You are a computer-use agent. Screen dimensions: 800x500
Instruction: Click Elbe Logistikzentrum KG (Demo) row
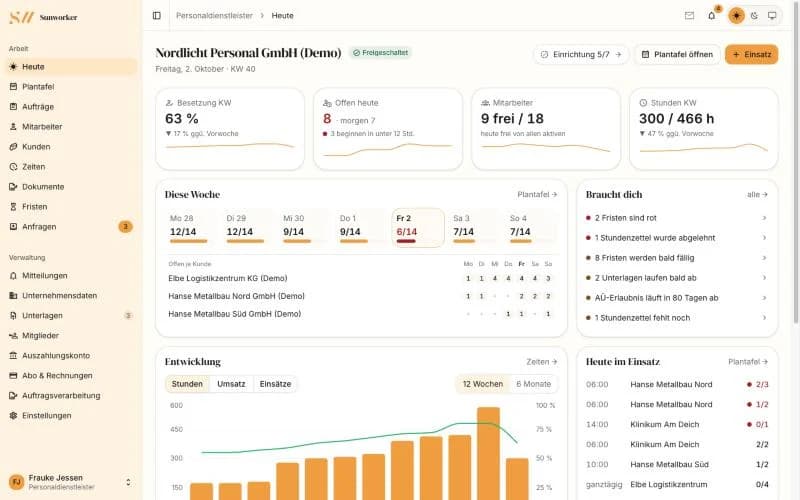click(x=361, y=279)
